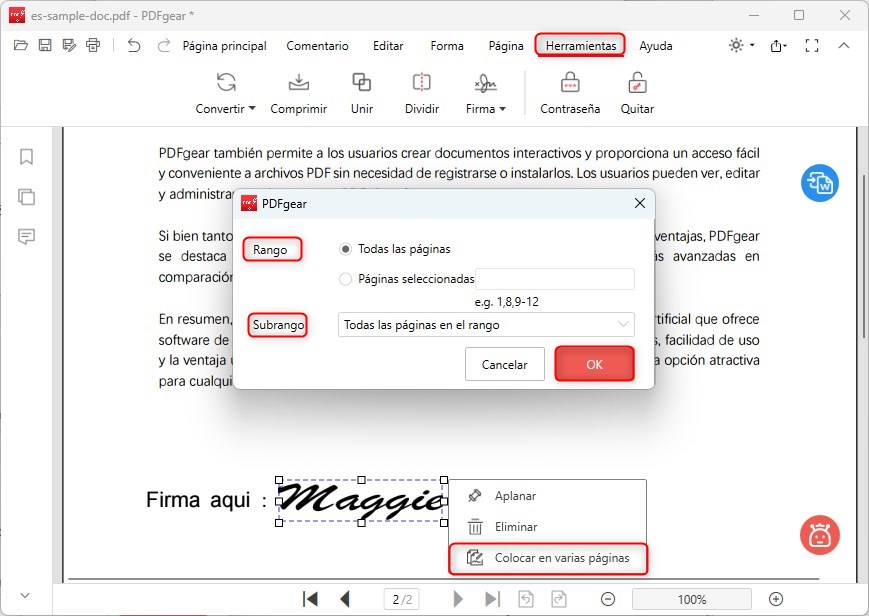869x616 pixels.
Task: Redo the last undone action
Action: click(163, 45)
